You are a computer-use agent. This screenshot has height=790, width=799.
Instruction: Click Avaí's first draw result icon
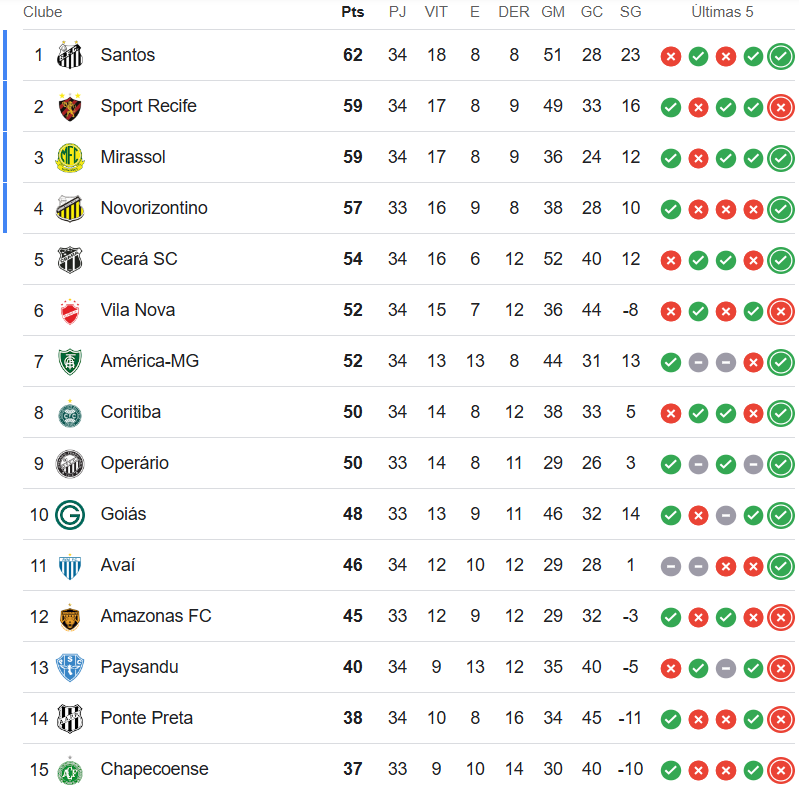(671, 566)
